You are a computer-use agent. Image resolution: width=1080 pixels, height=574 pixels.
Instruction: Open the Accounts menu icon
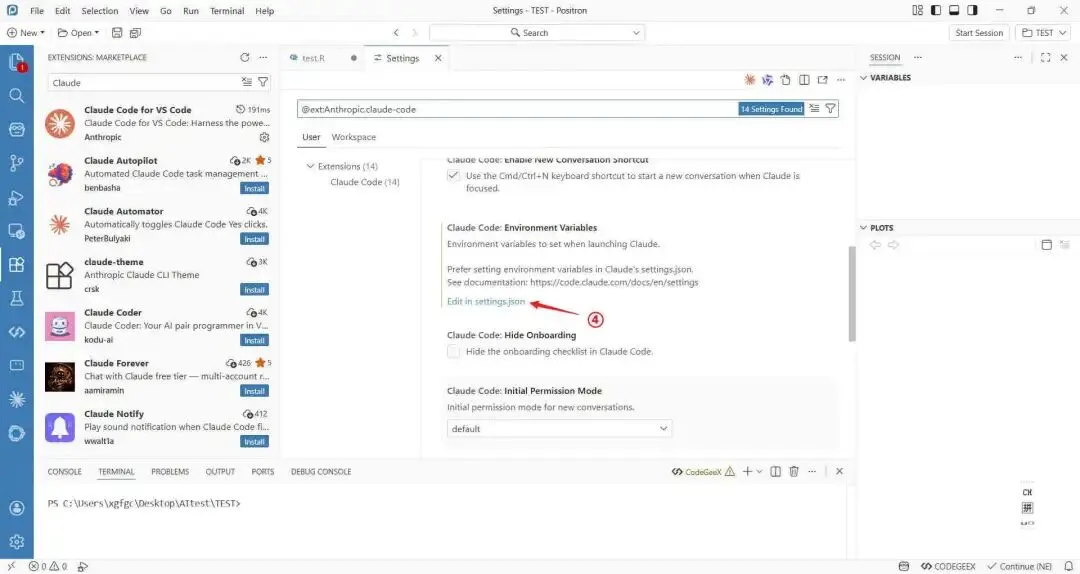tap(17, 509)
